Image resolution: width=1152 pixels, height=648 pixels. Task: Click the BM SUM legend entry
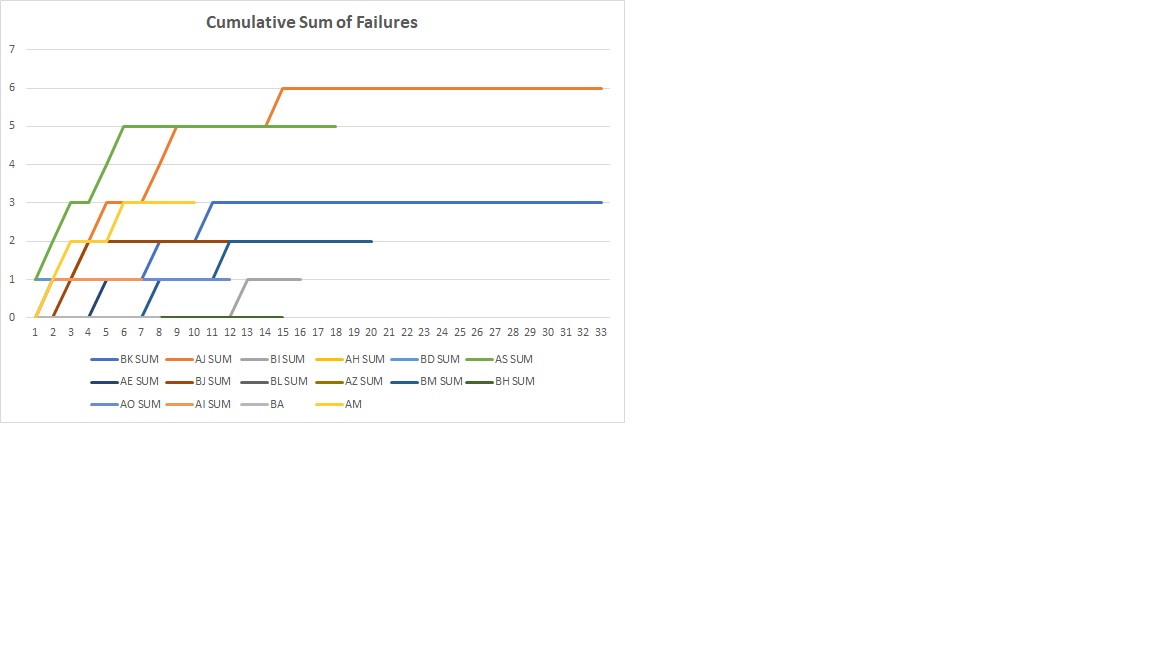point(440,381)
